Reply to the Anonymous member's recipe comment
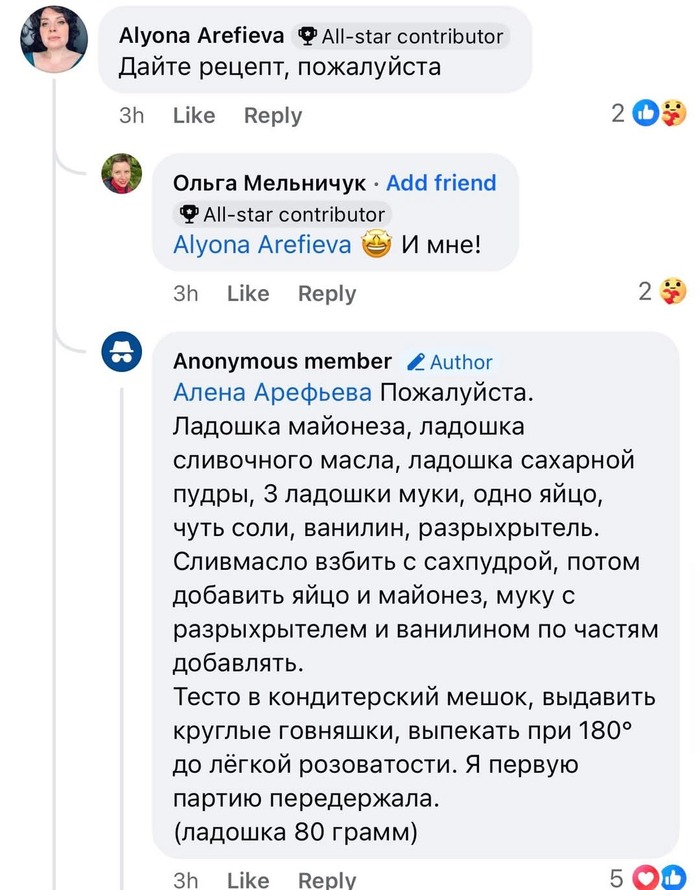Viewport: 700px width, 890px height. [x=327, y=880]
